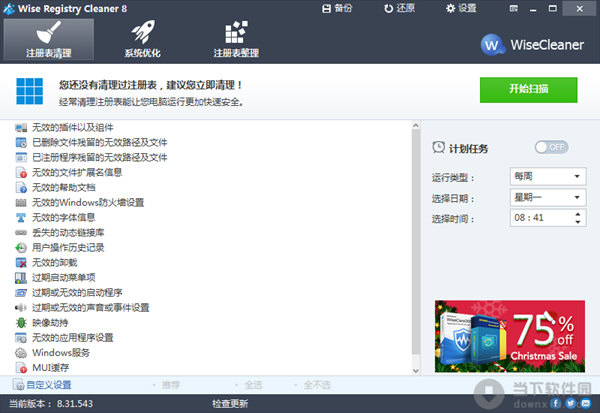This screenshot has width=600, height=413.
Task: Click the 映像劫持 bug icon
Action: [21, 323]
